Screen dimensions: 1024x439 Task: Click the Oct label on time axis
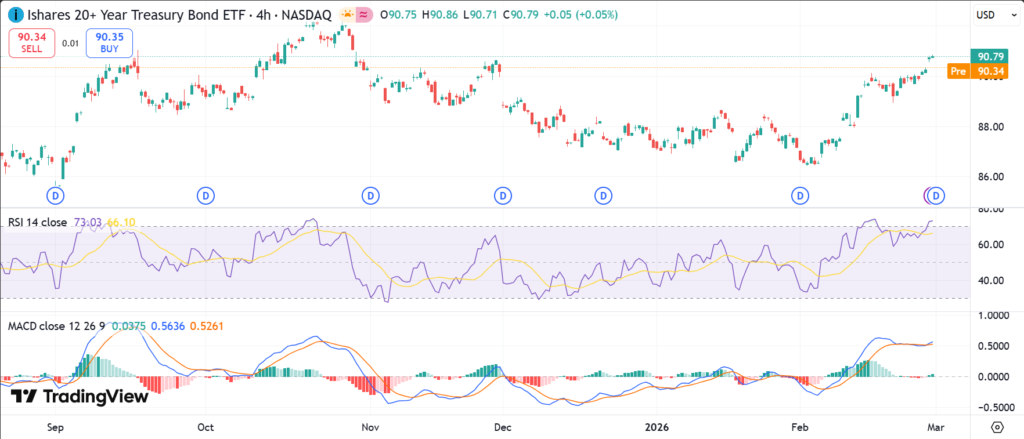[x=205, y=427]
